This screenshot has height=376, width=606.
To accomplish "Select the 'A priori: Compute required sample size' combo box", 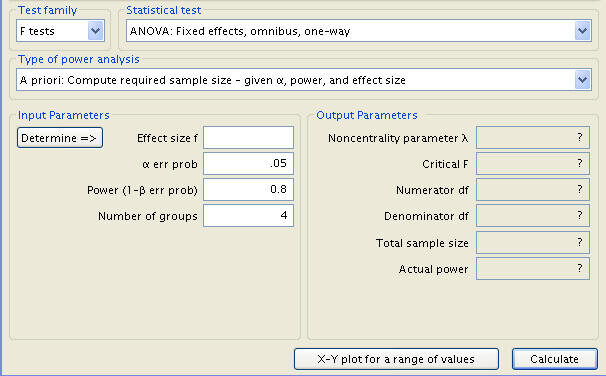I will click(x=304, y=80).
